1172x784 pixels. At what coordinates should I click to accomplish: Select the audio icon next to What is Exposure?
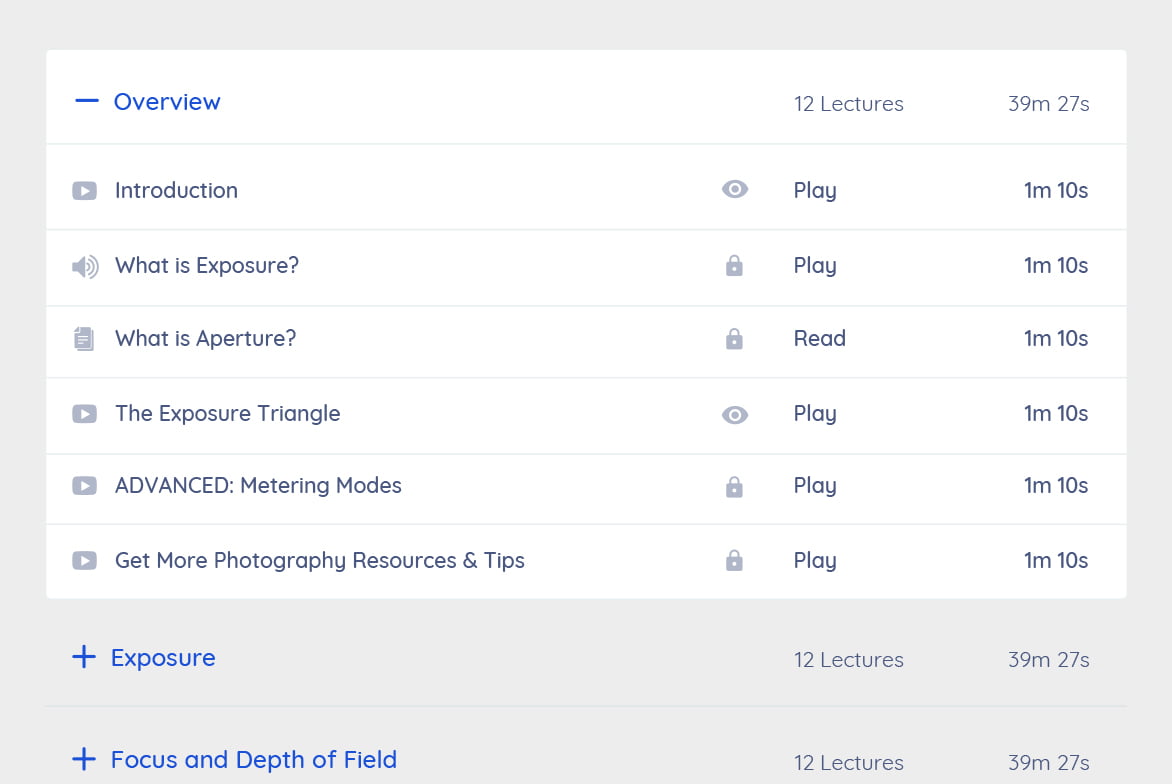(x=85, y=266)
